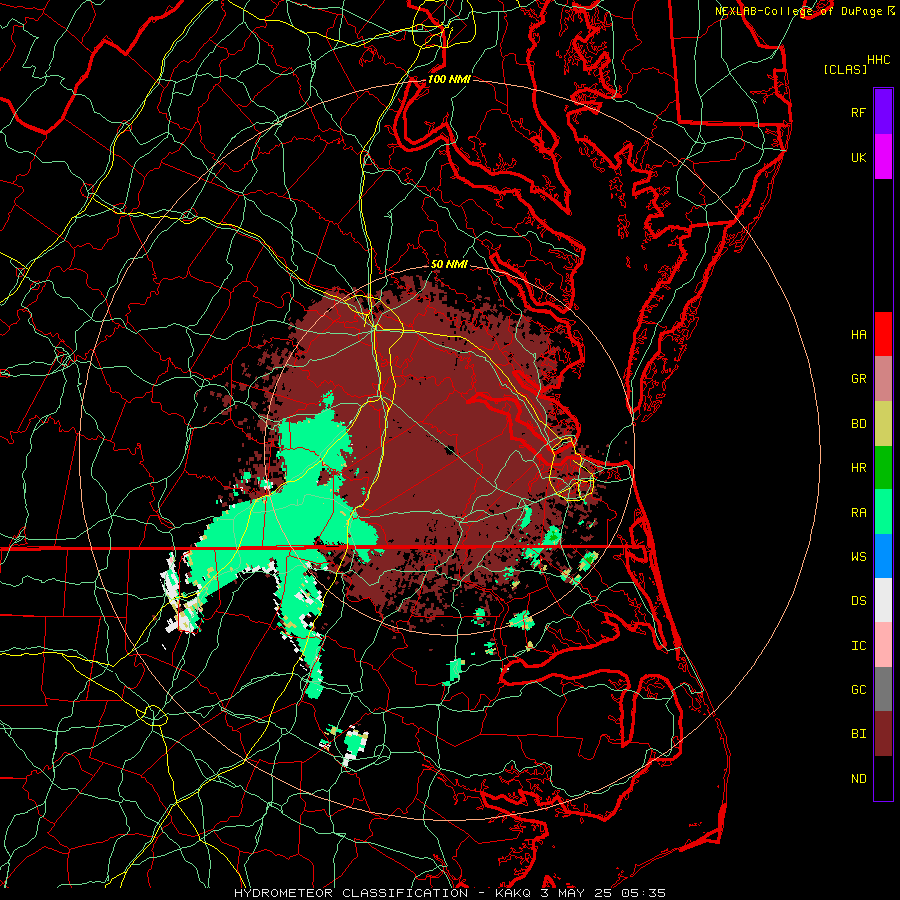Click the 100 NMI range ring label
Image resolution: width=900 pixels, height=900 pixels.
tap(449, 79)
